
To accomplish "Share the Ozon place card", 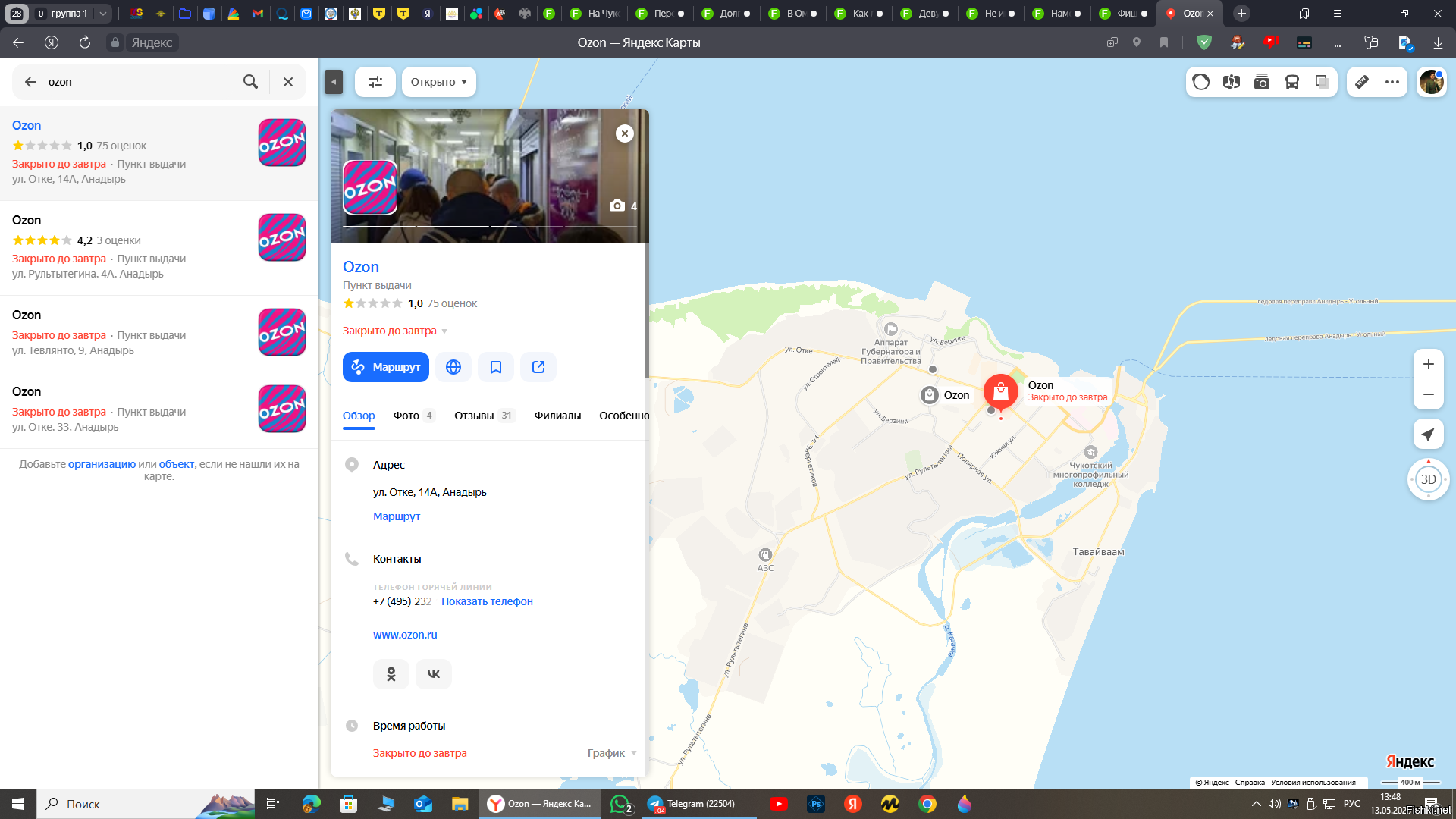I will click(538, 367).
